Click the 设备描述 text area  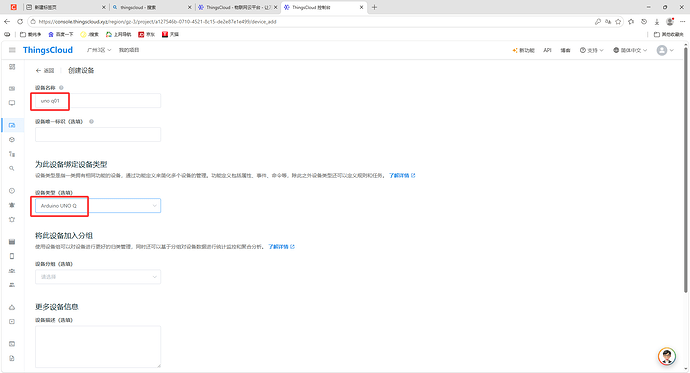pos(98,347)
